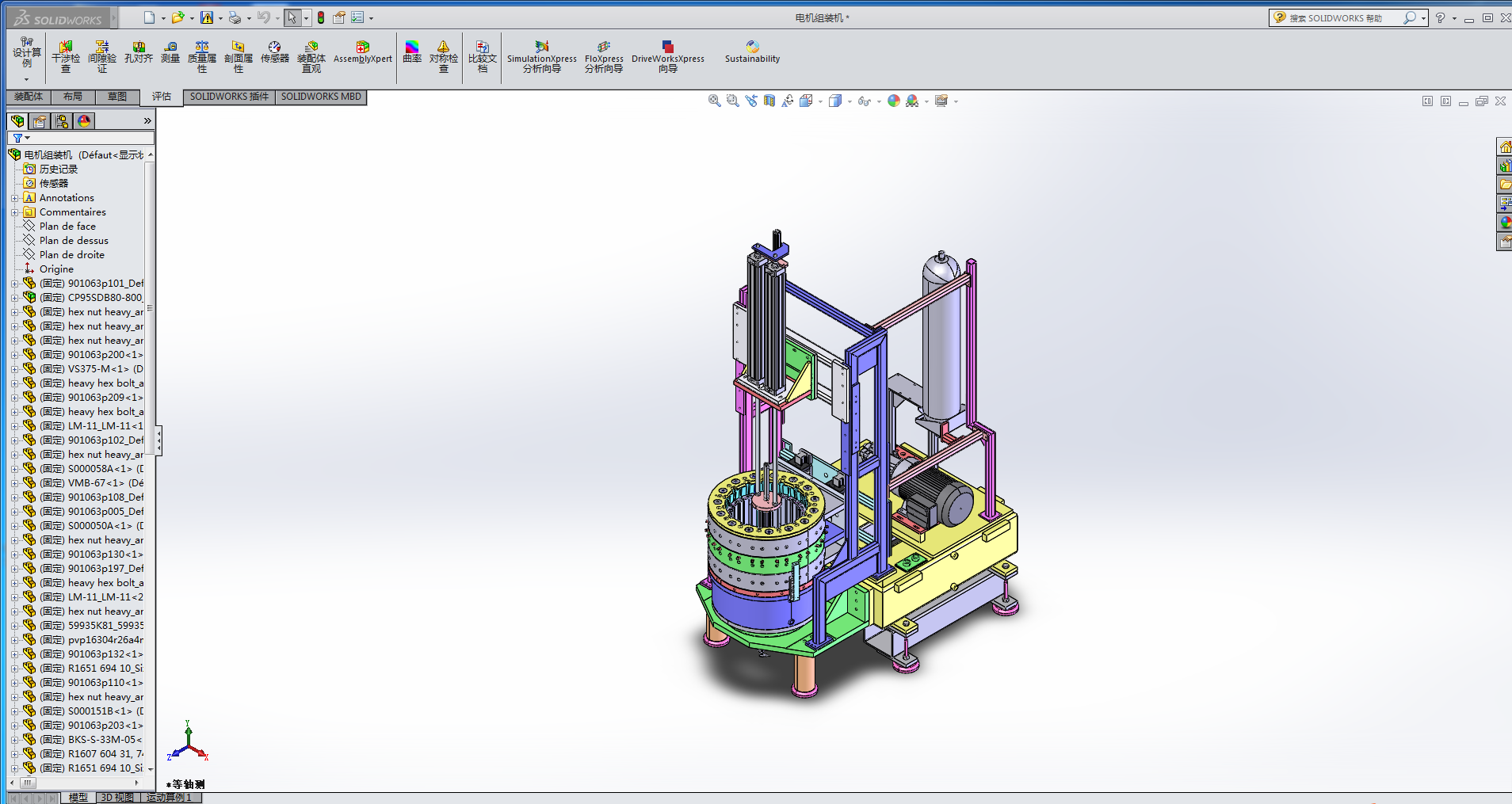This screenshot has height=804, width=1512.
Task: Open the Hide/Show Items glasses dropdown
Action: tap(865, 101)
